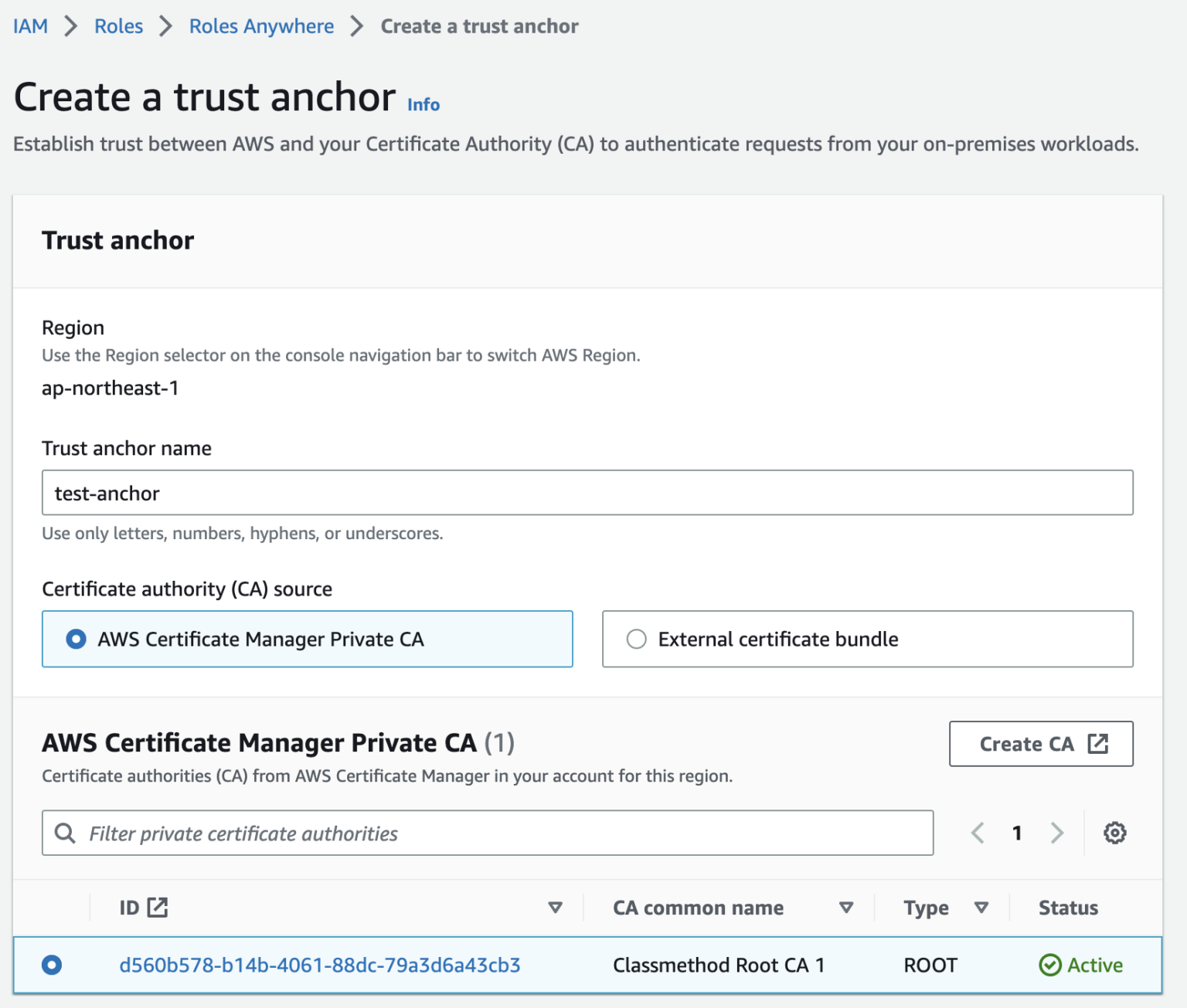Open the ID column sort dropdown
This screenshot has width=1187, height=1008.
pyautogui.click(x=555, y=908)
